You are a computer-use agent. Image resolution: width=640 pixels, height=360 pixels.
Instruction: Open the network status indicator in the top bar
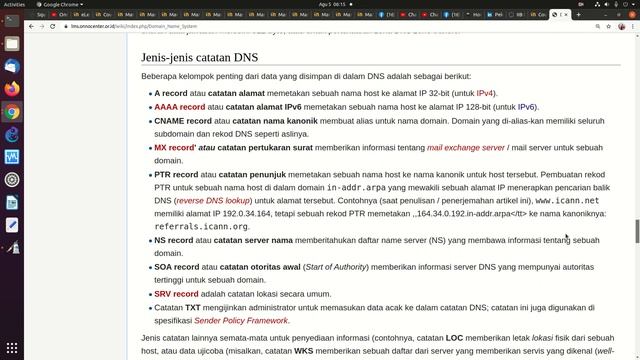[597, 4]
